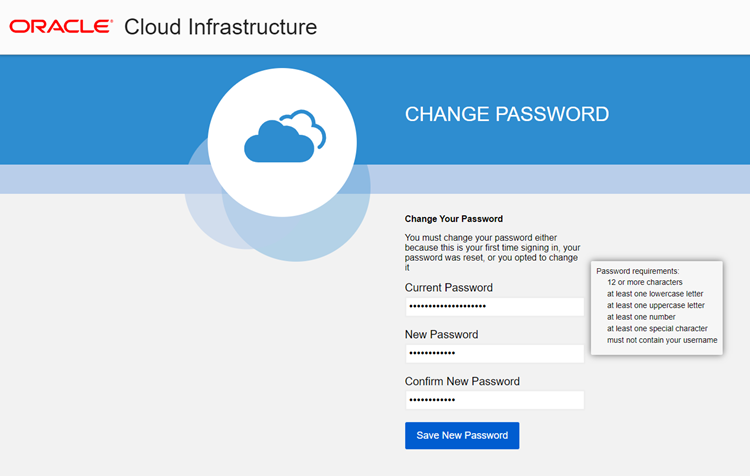The height and width of the screenshot is (476, 750).
Task: Focus the New Password input field
Action: (x=494, y=354)
